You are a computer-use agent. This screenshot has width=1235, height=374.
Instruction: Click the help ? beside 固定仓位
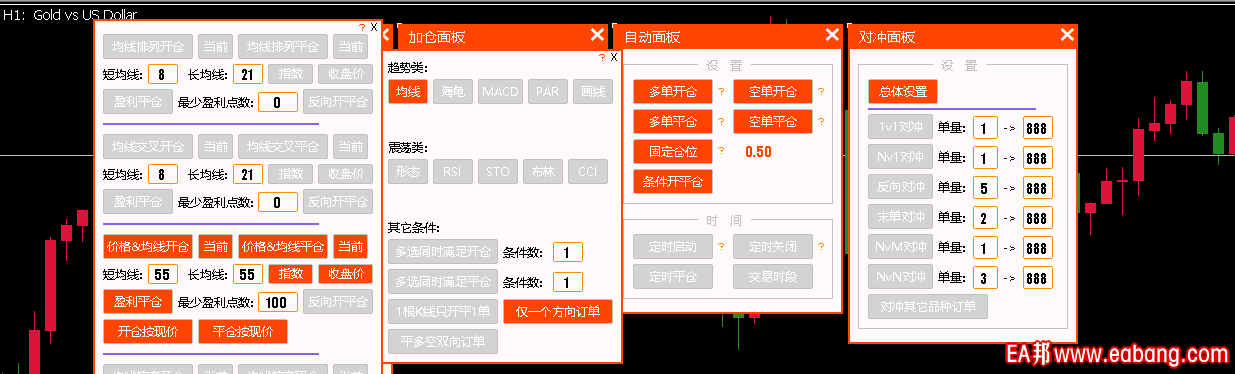click(720, 152)
